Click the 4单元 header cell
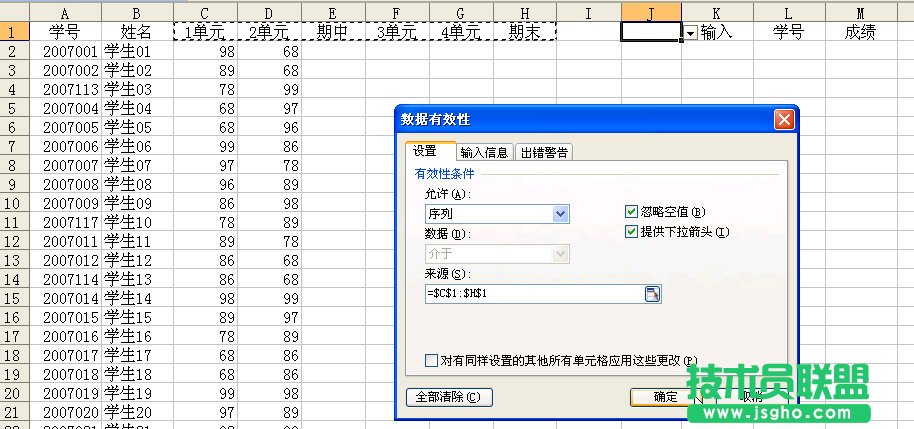Image resolution: width=914 pixels, height=429 pixels. point(462,32)
